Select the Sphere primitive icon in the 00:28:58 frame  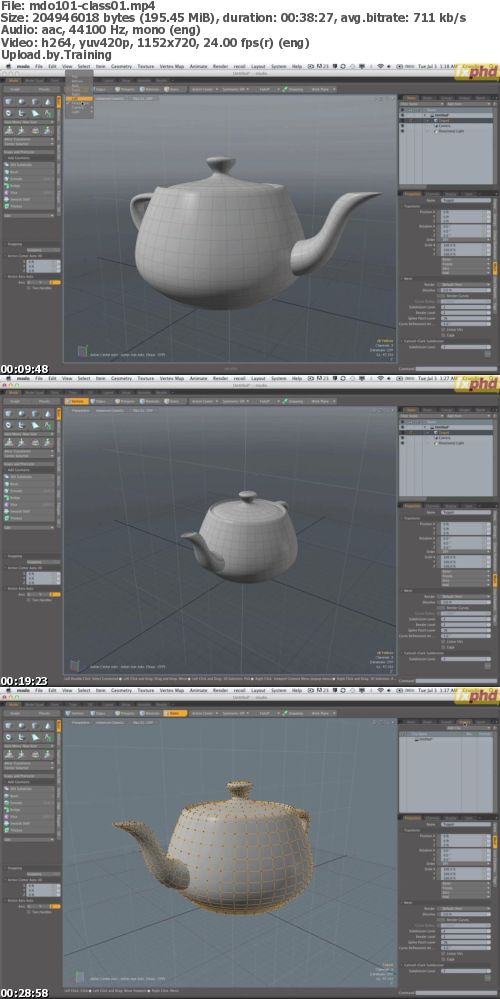tap(22, 726)
